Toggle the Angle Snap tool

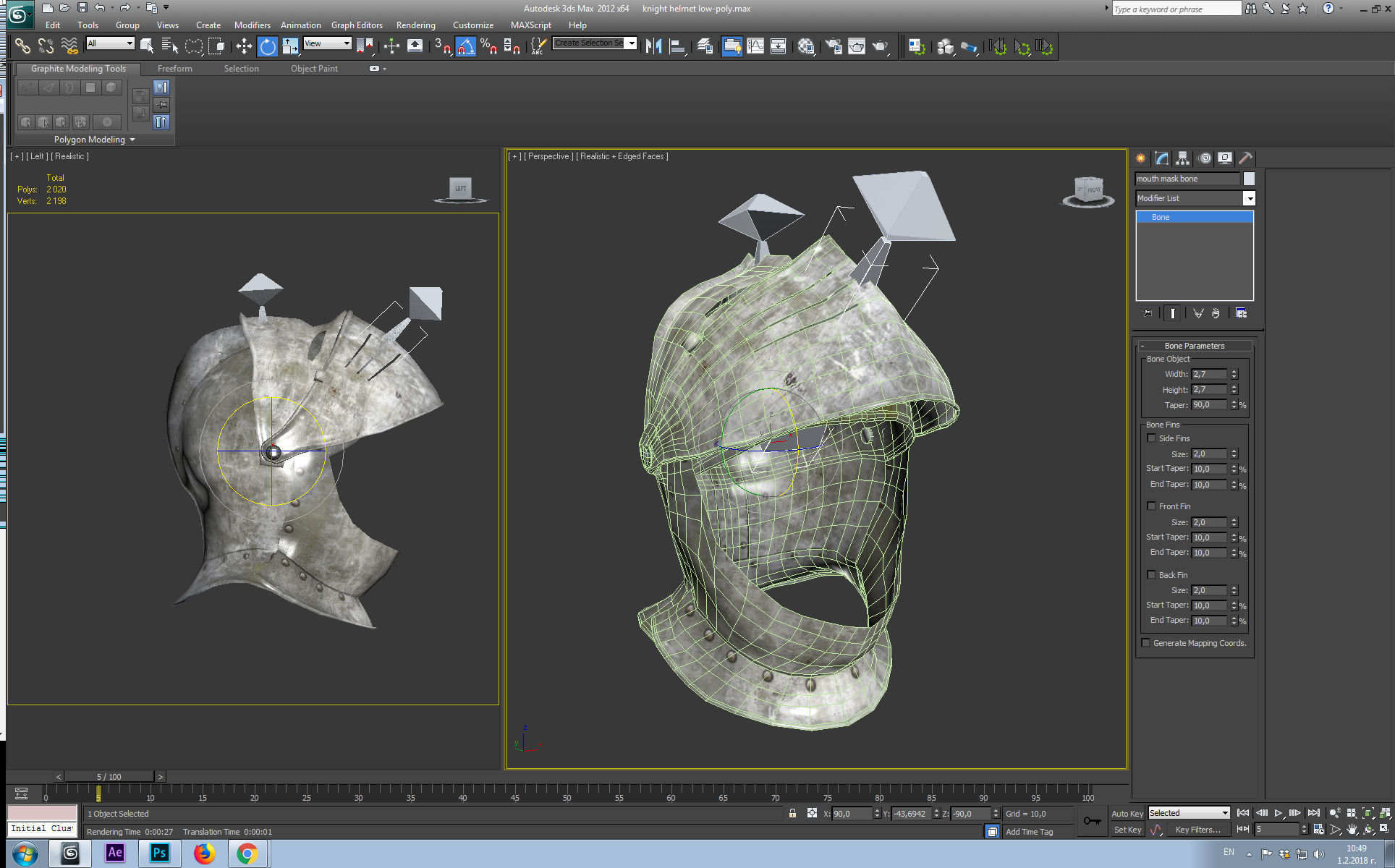pyautogui.click(x=466, y=46)
